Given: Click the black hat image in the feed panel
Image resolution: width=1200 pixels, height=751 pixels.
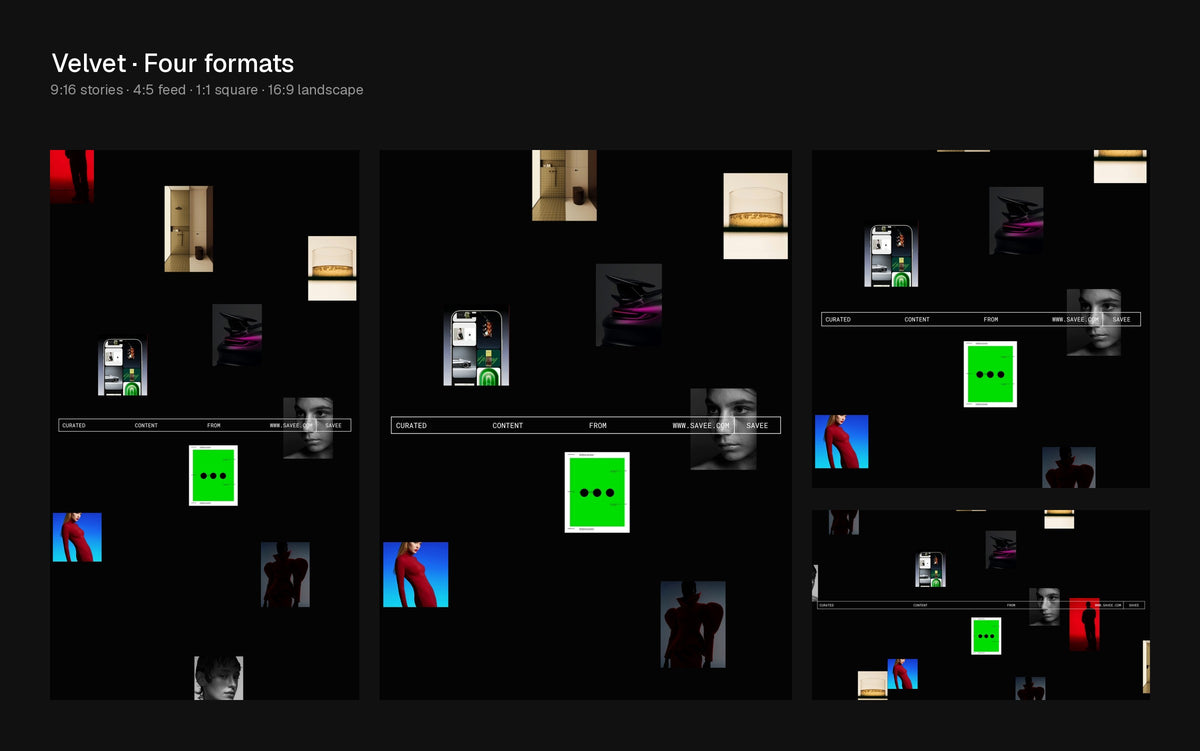Looking at the screenshot, I should pyautogui.click(x=629, y=306).
